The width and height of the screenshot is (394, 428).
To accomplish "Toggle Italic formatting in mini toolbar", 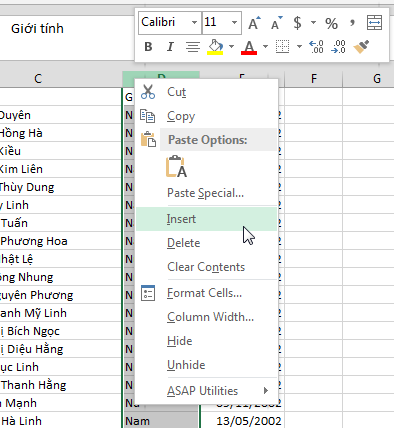I will tap(170, 47).
